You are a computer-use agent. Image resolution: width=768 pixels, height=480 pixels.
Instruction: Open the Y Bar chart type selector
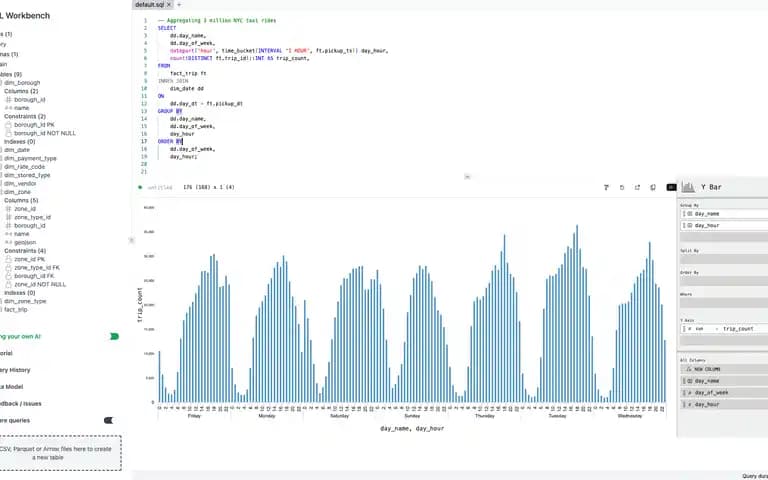coord(711,187)
